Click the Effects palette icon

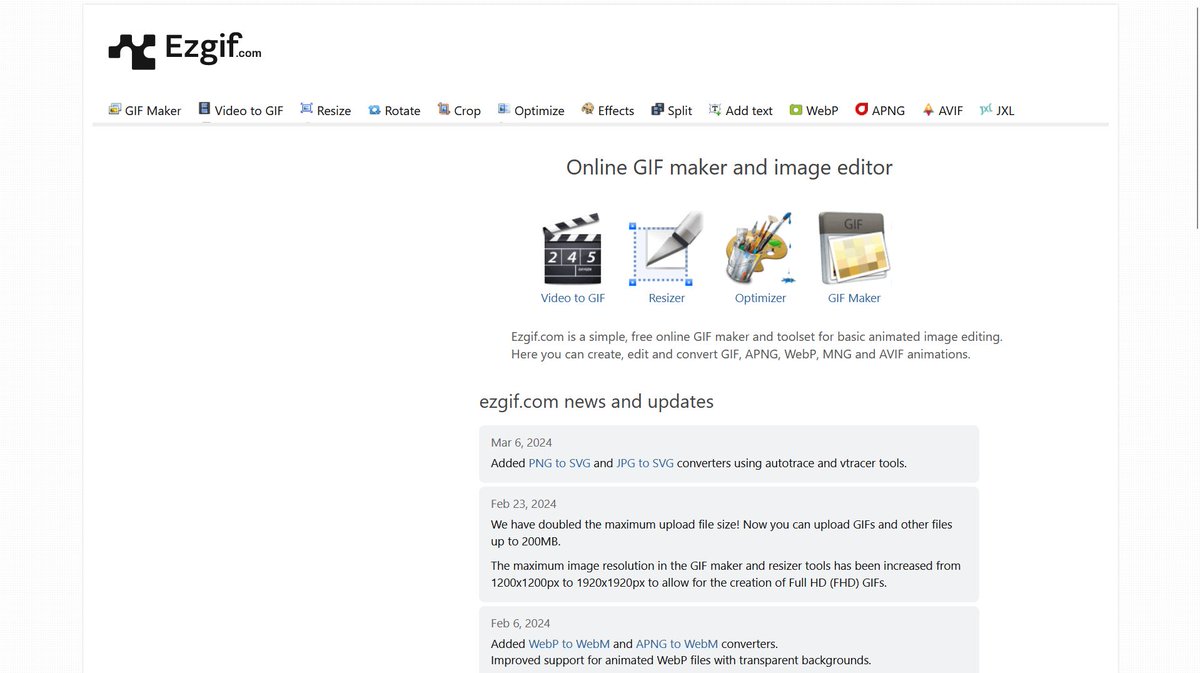click(x=588, y=109)
